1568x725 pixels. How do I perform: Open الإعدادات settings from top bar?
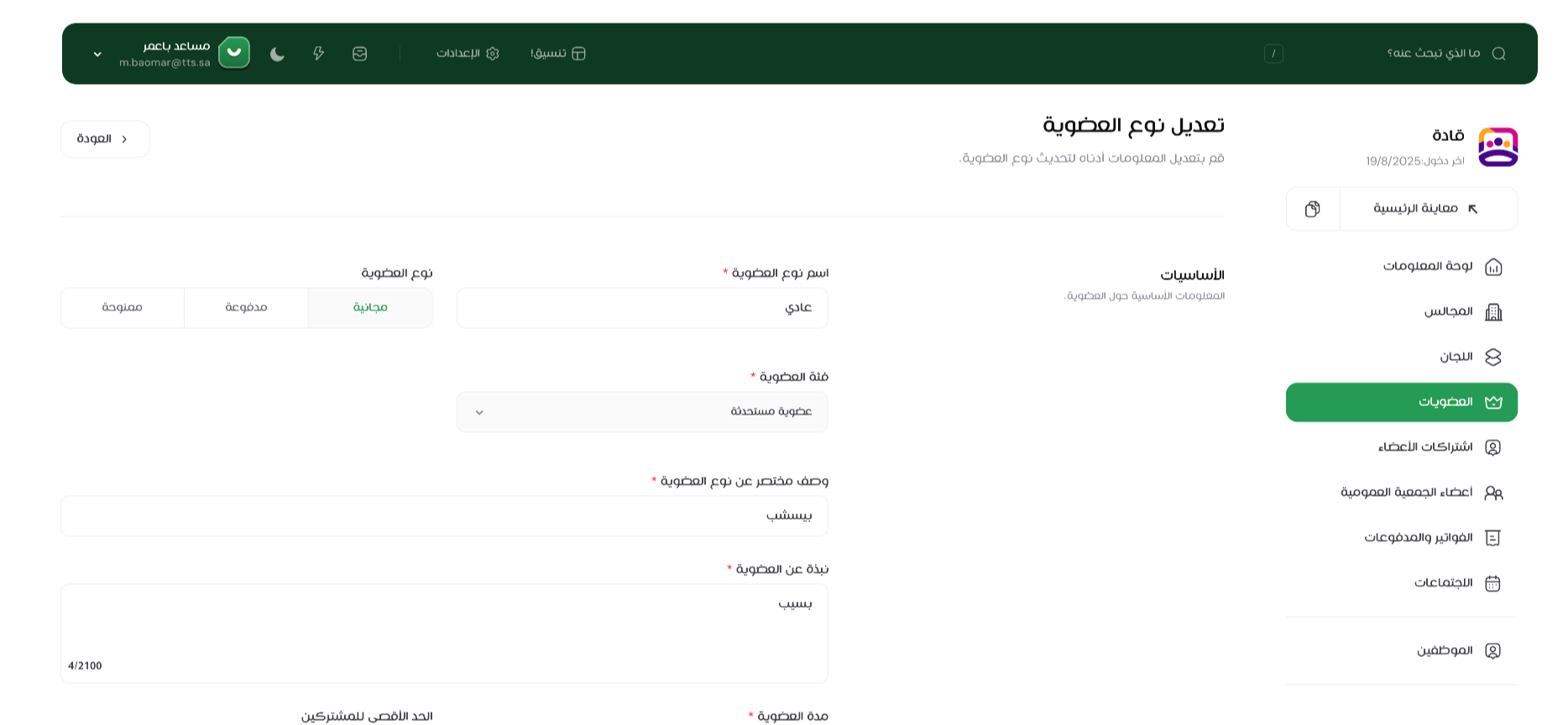tap(468, 54)
